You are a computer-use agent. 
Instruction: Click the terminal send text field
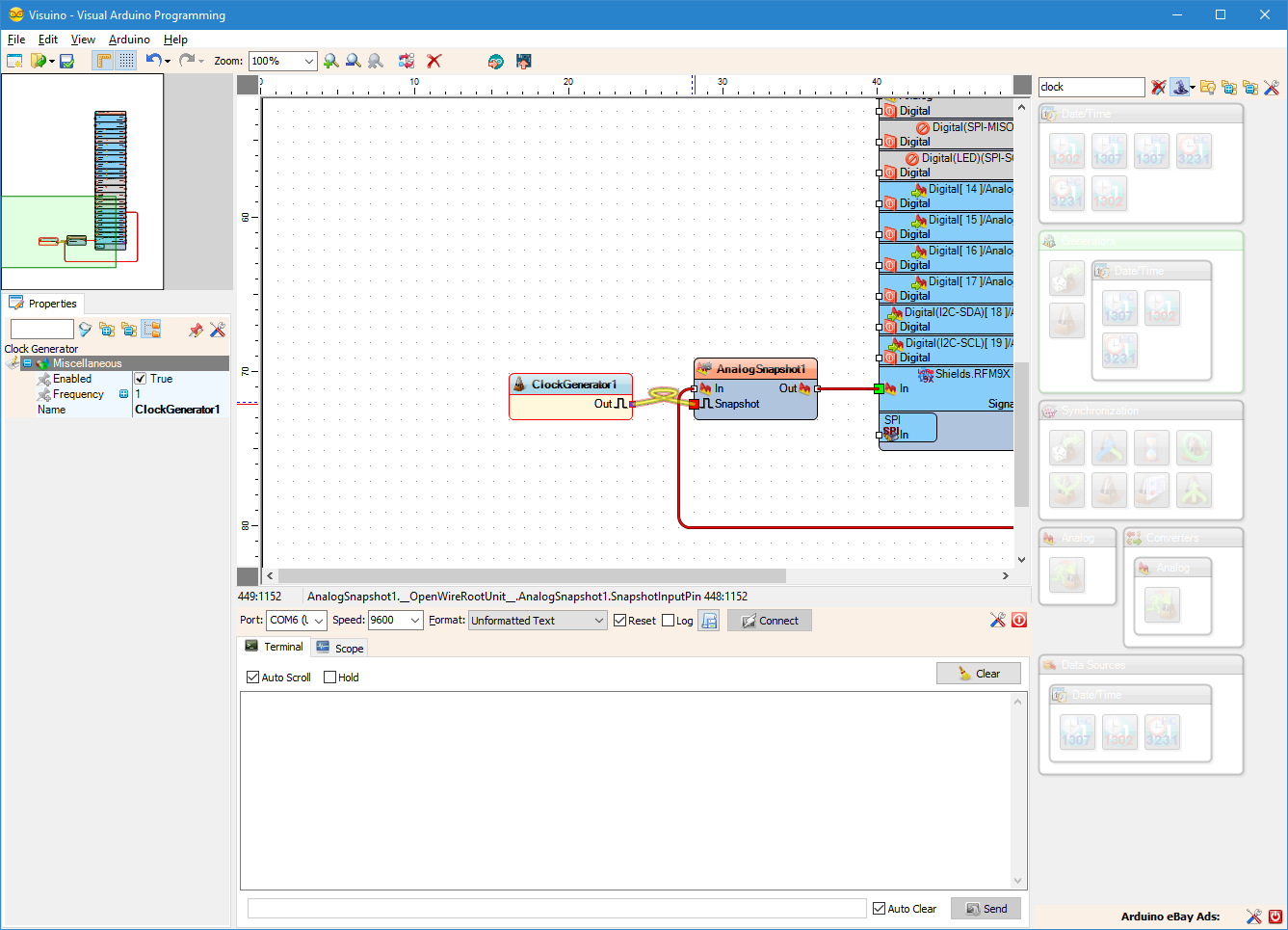pos(557,909)
